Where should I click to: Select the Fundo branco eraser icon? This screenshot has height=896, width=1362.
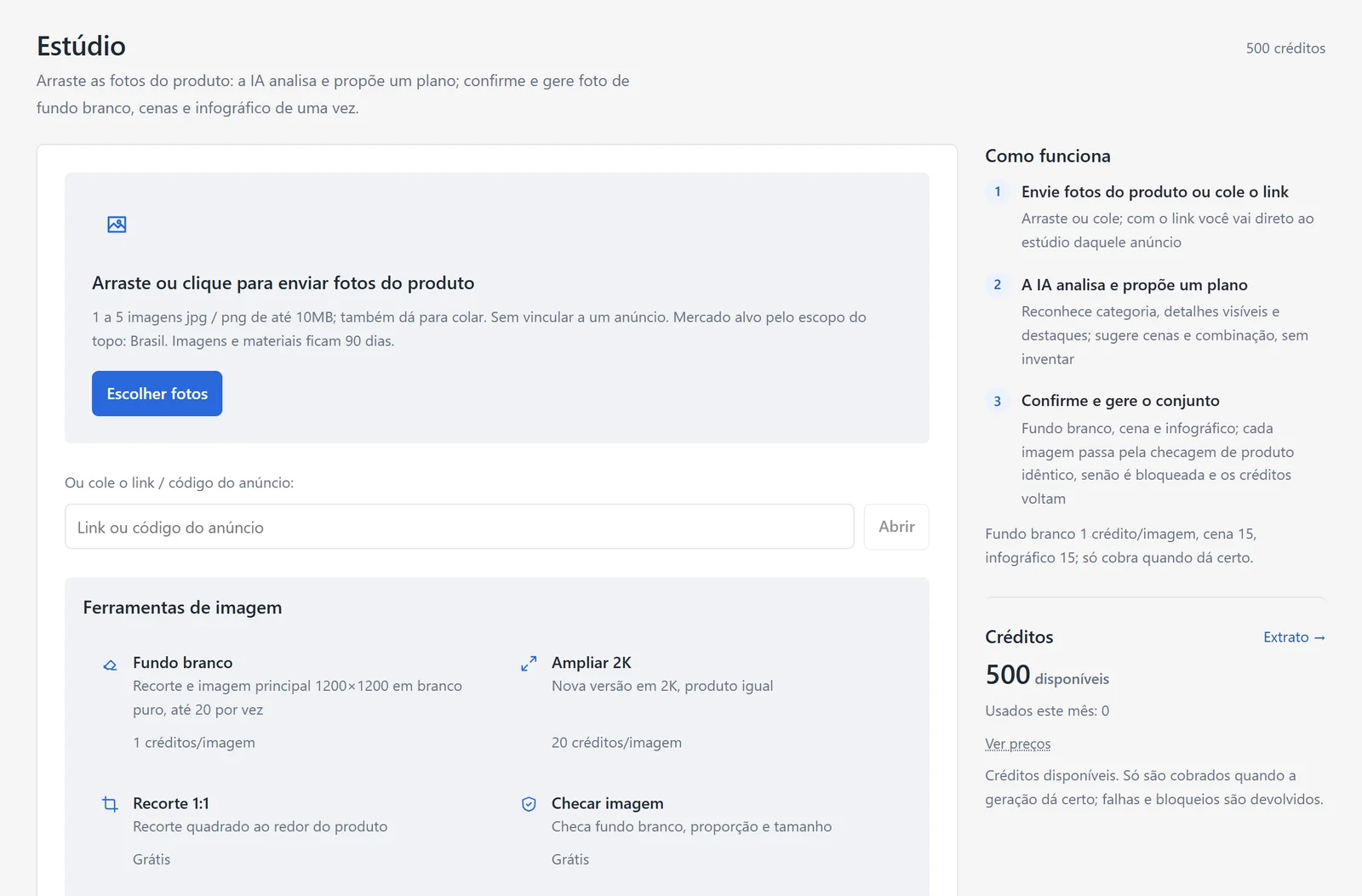(x=110, y=665)
